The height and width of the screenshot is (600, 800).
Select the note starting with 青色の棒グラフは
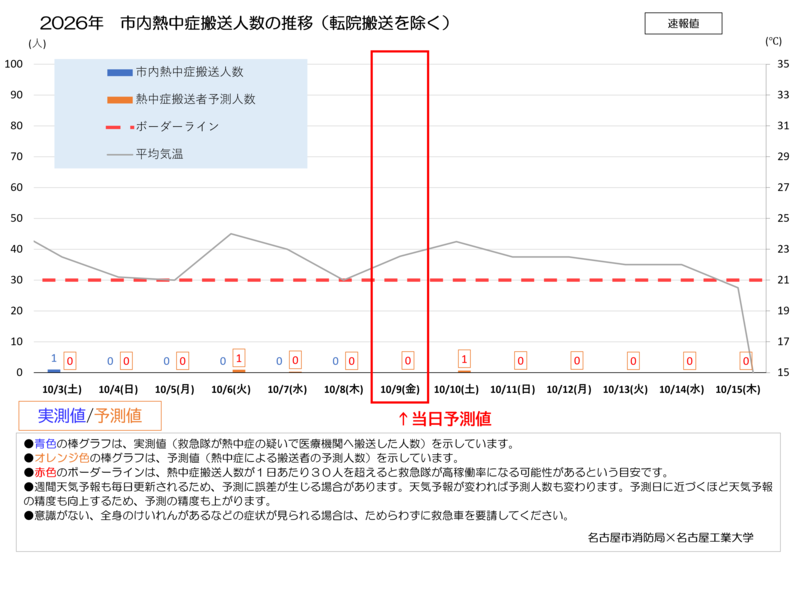pyautogui.click(x=269, y=444)
